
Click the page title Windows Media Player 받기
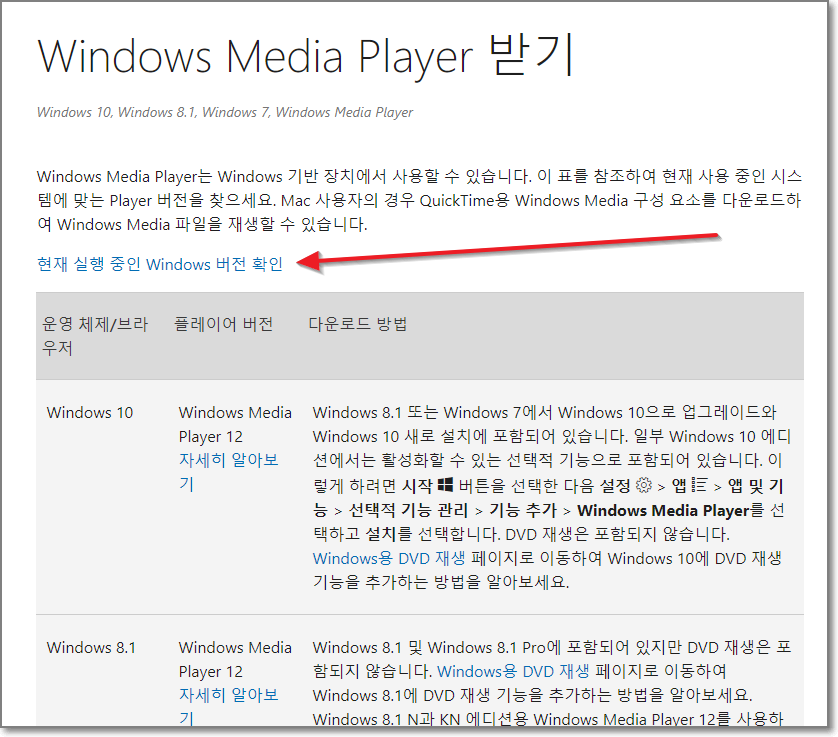[305, 56]
